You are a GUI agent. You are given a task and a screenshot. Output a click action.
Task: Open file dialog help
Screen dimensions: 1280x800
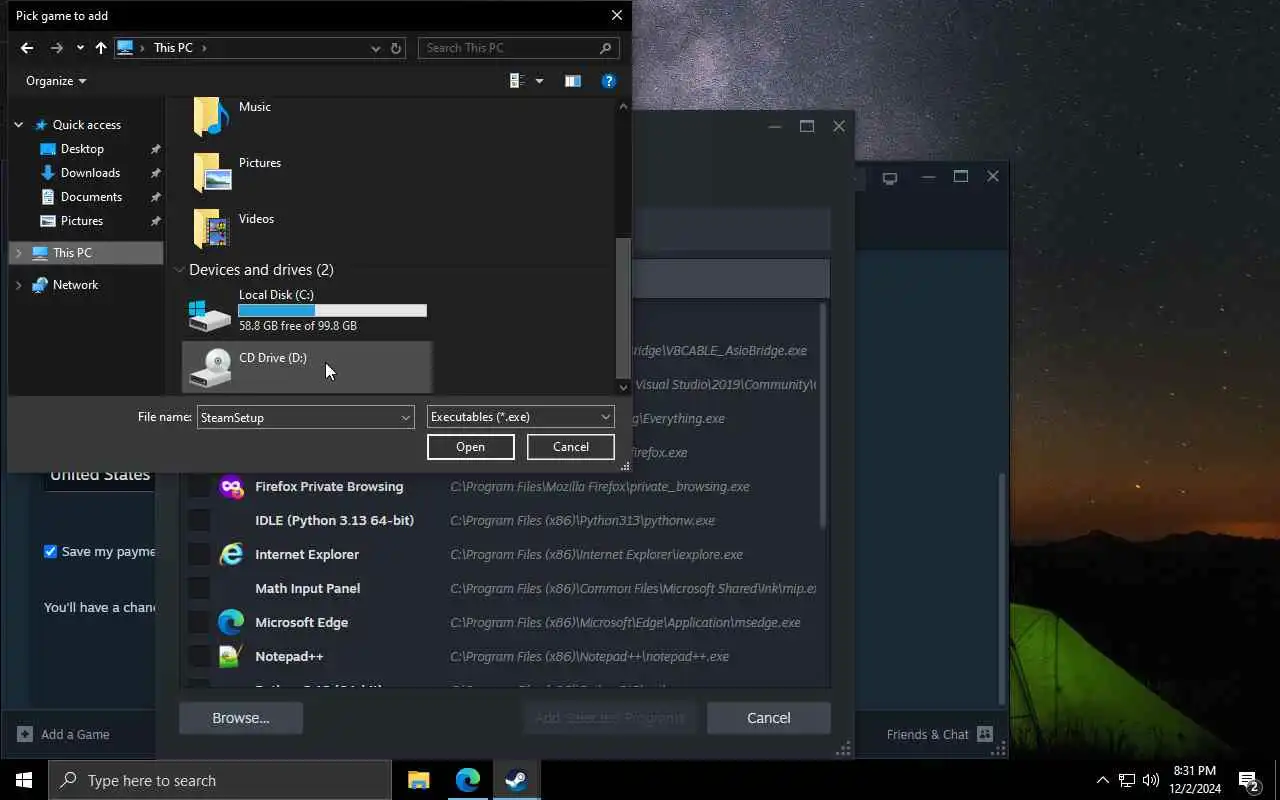[x=608, y=81]
